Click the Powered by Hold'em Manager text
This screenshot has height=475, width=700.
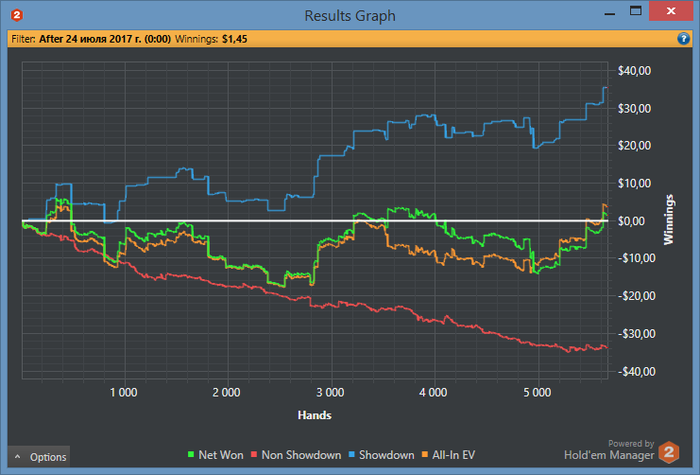point(609,450)
